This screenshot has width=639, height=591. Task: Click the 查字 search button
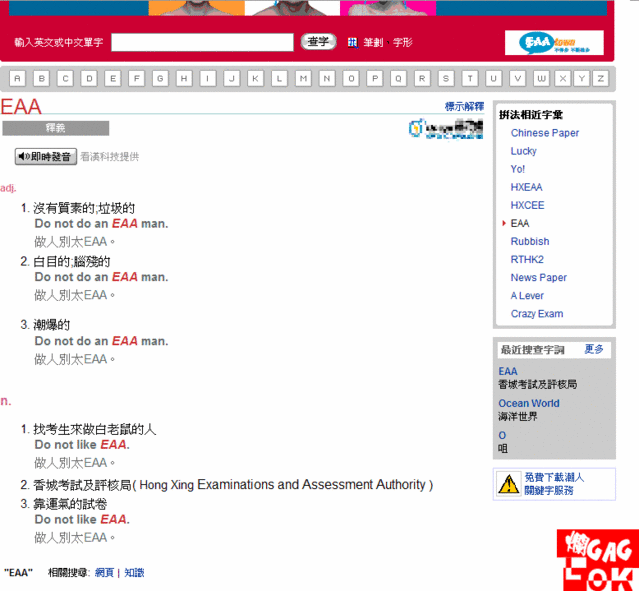pos(318,42)
